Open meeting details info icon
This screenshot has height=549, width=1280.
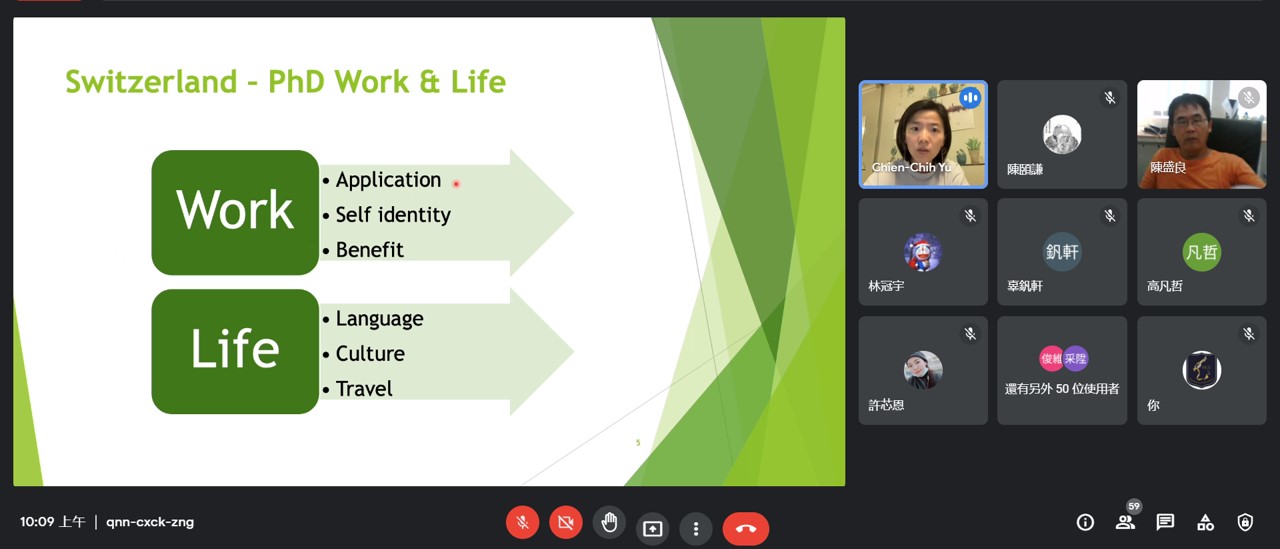(x=1085, y=522)
